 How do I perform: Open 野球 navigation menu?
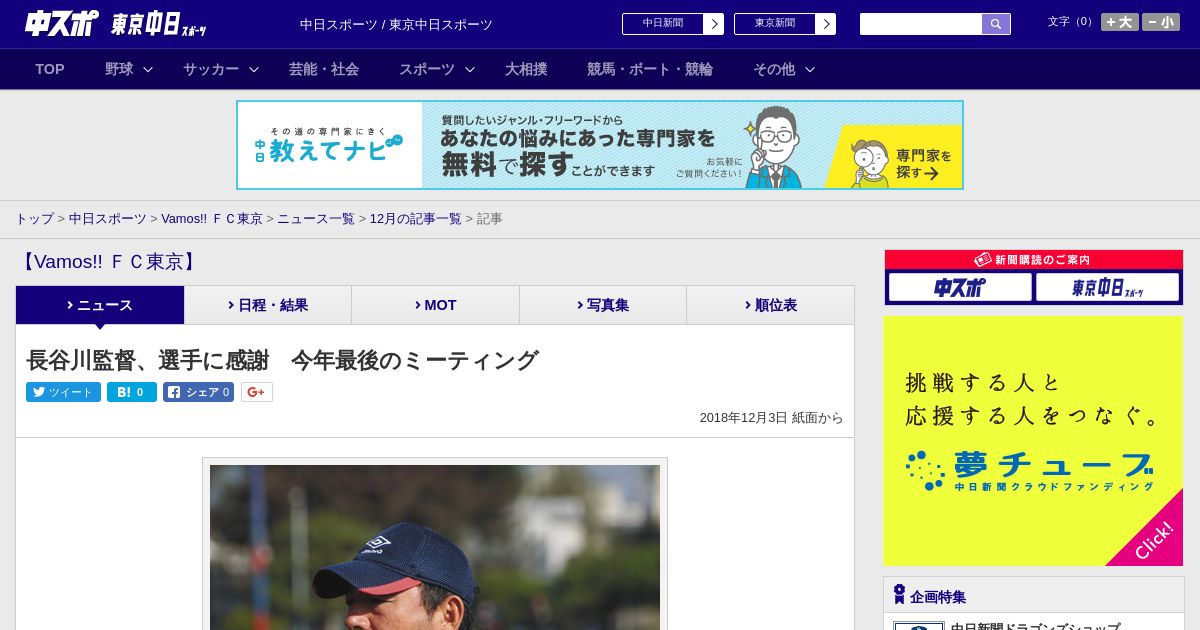point(119,69)
